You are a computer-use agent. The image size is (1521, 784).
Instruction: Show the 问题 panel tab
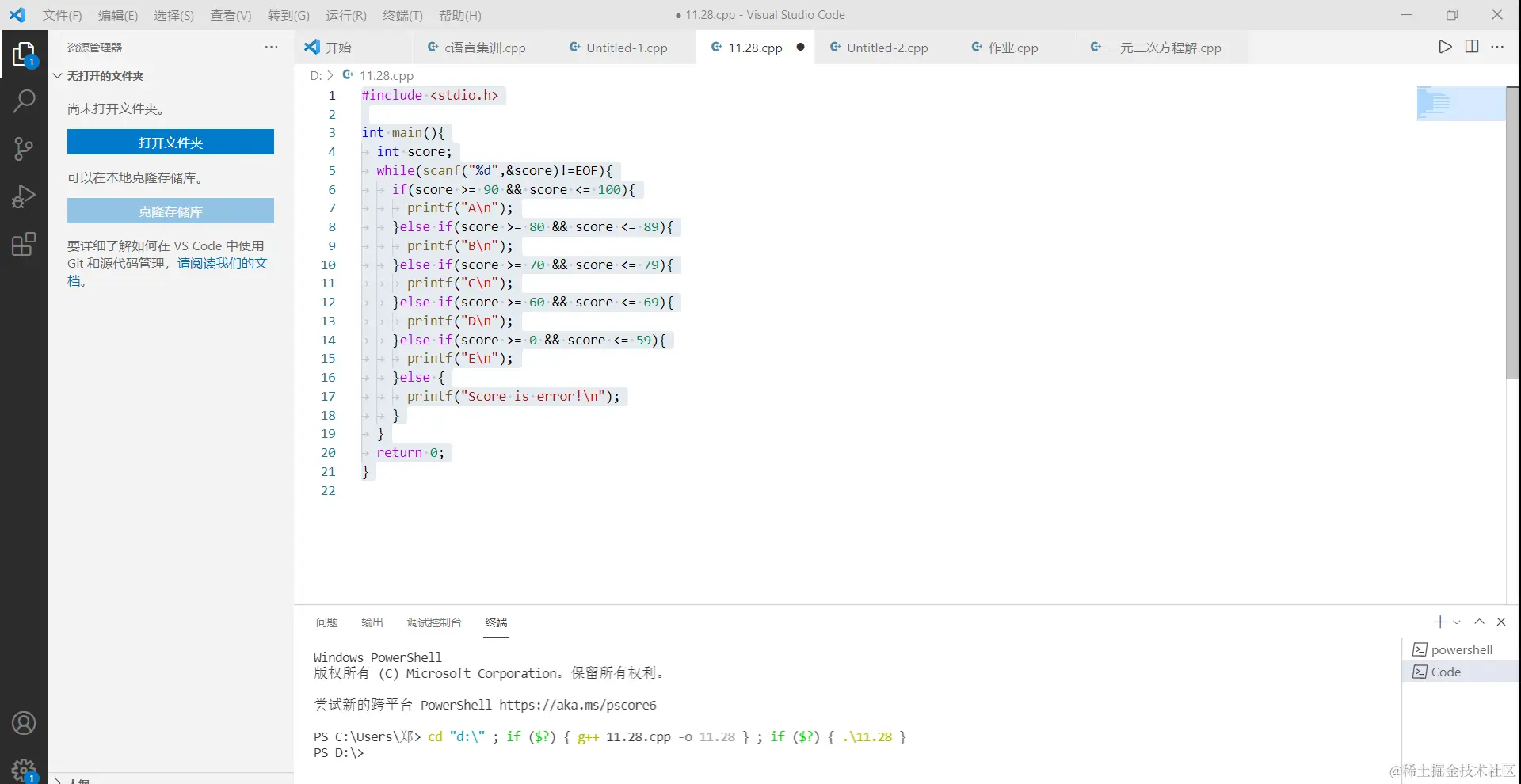(x=326, y=622)
